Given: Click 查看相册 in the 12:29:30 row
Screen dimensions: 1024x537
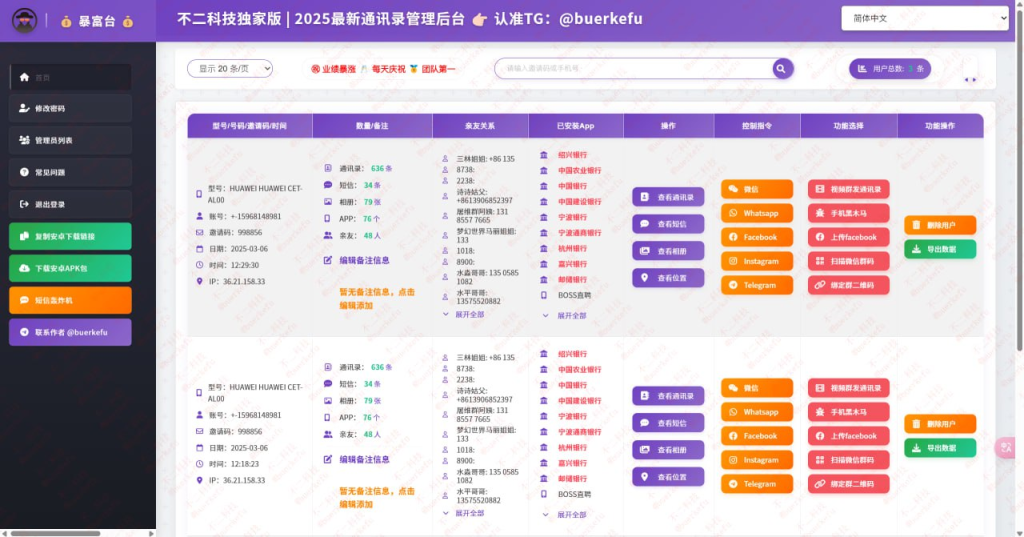Looking at the screenshot, I should 668,251.
